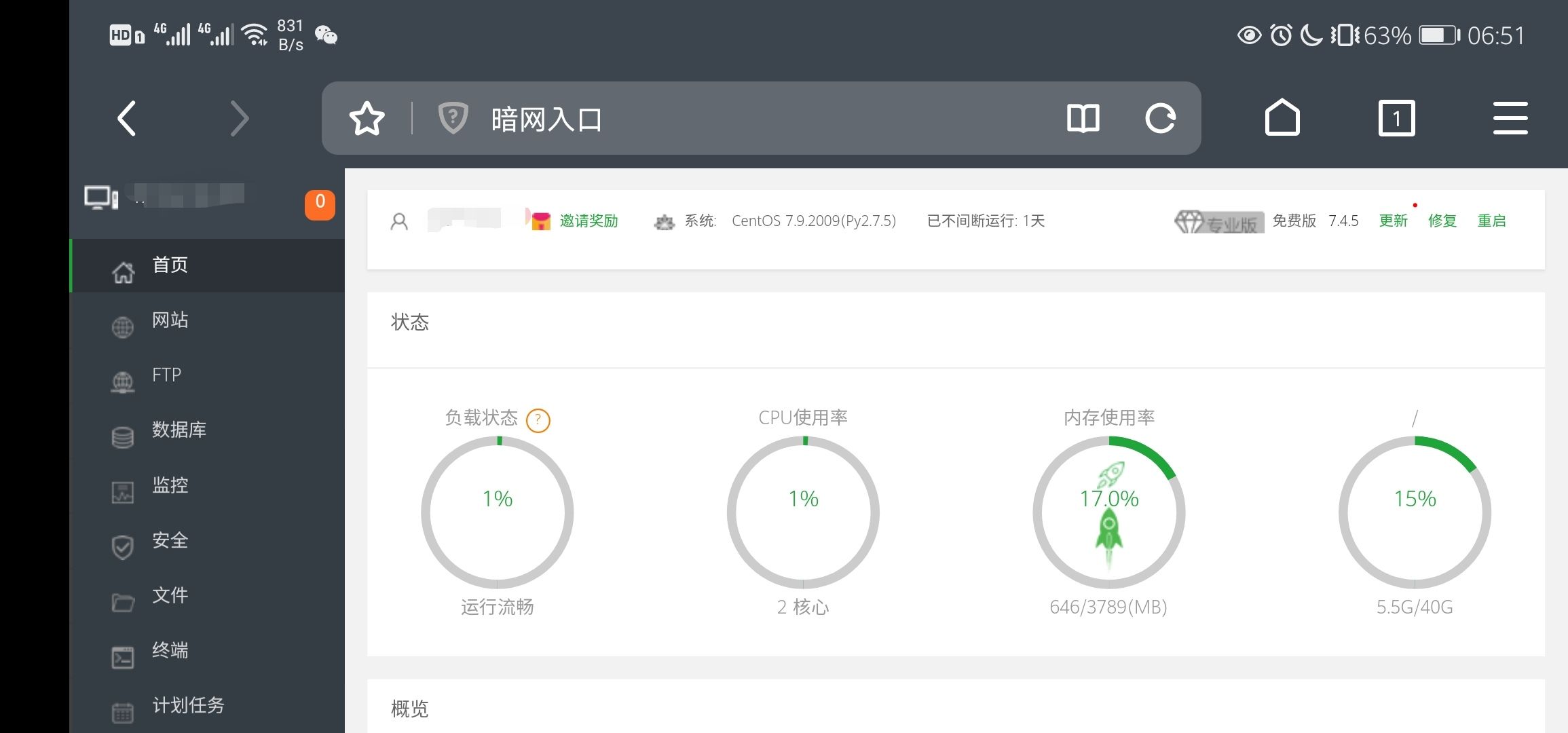This screenshot has width=1568, height=733.
Task: Click the 邀请奖励 invite reward link
Action: (x=588, y=221)
